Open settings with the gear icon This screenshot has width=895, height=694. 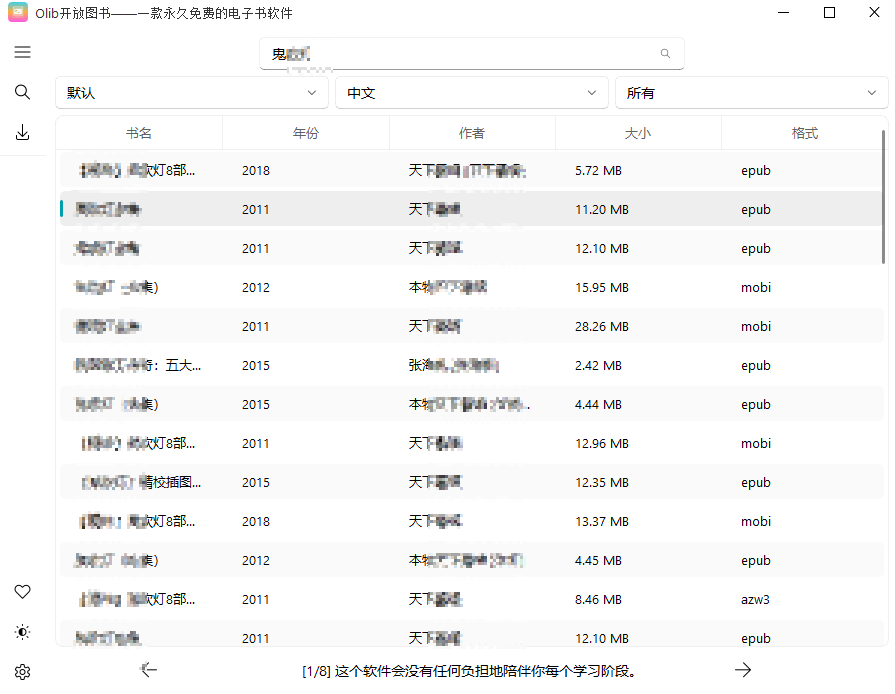coord(22,671)
